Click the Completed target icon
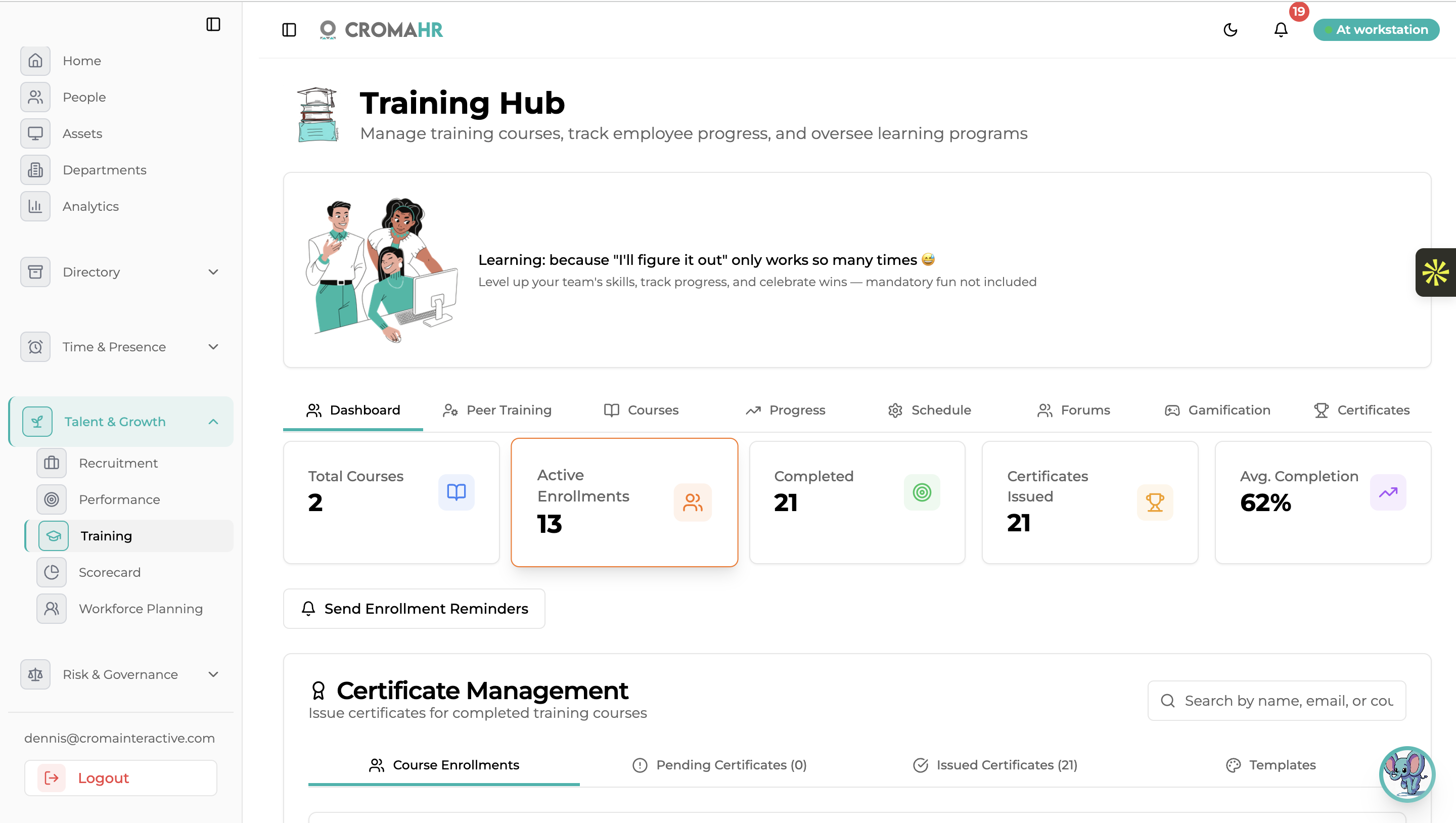The height and width of the screenshot is (823, 1456). (x=922, y=492)
